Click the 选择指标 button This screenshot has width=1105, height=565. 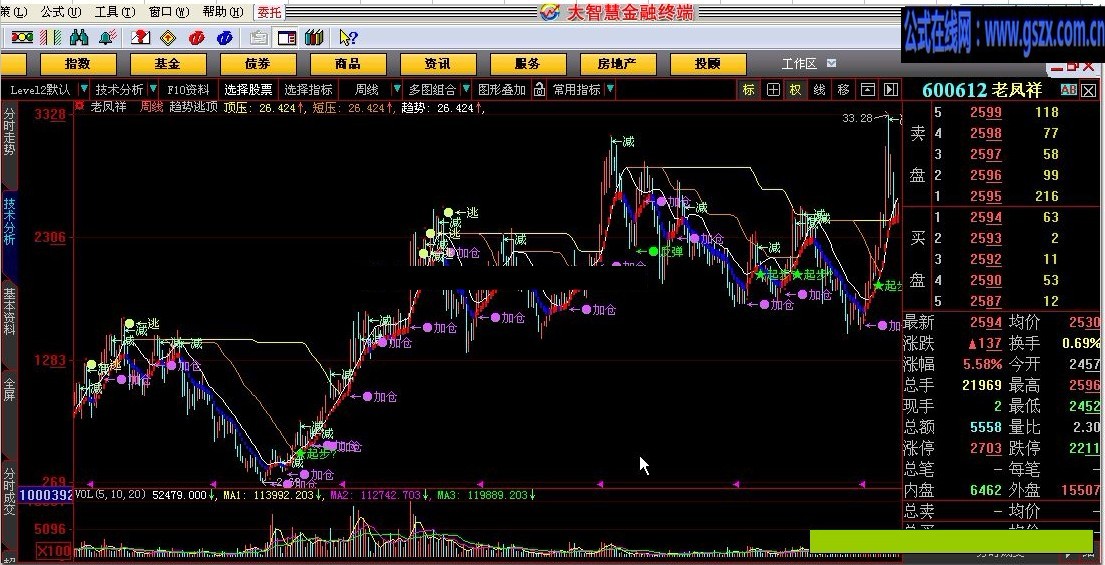click(x=309, y=89)
